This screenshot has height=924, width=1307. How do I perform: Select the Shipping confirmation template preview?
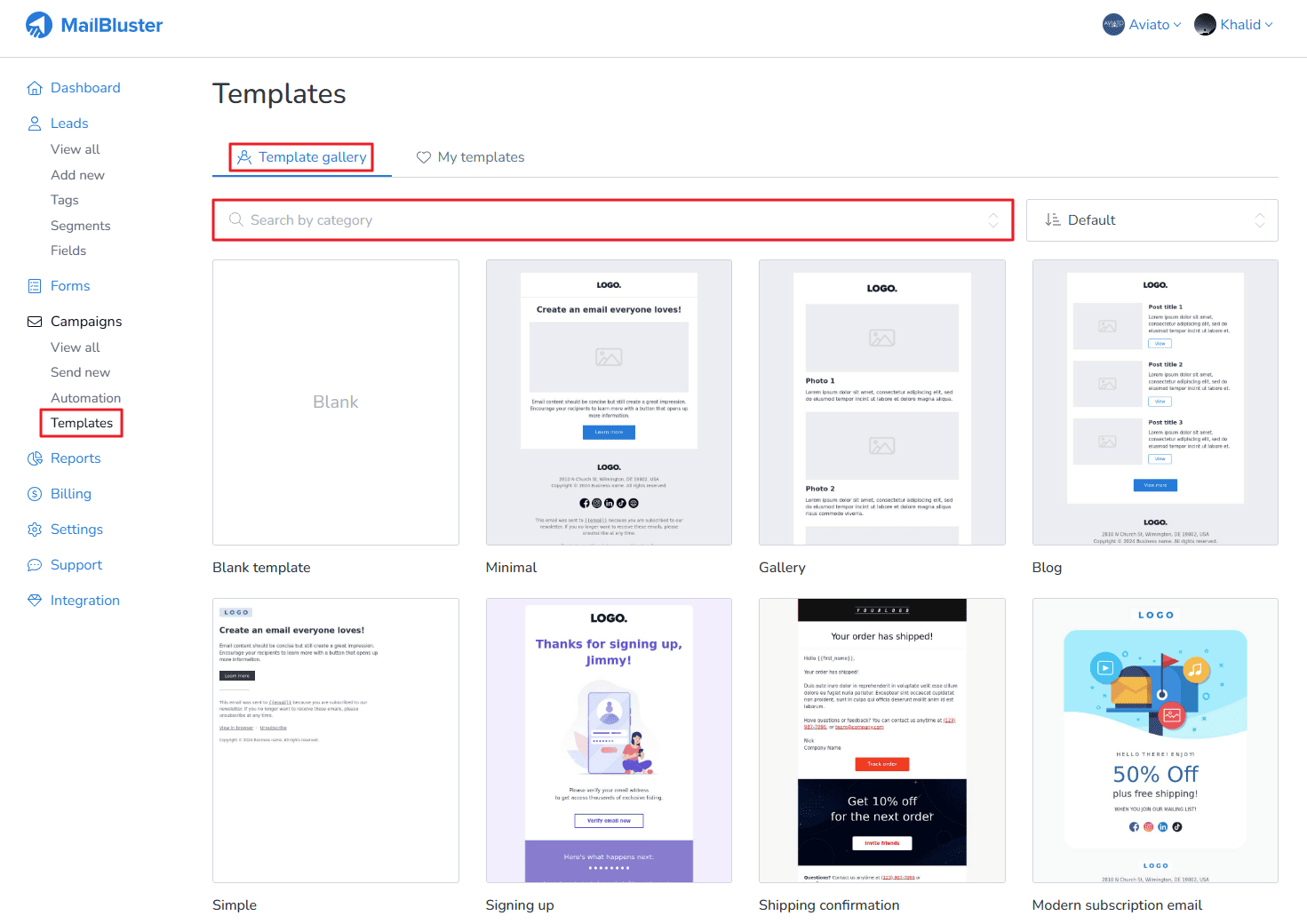point(881,740)
